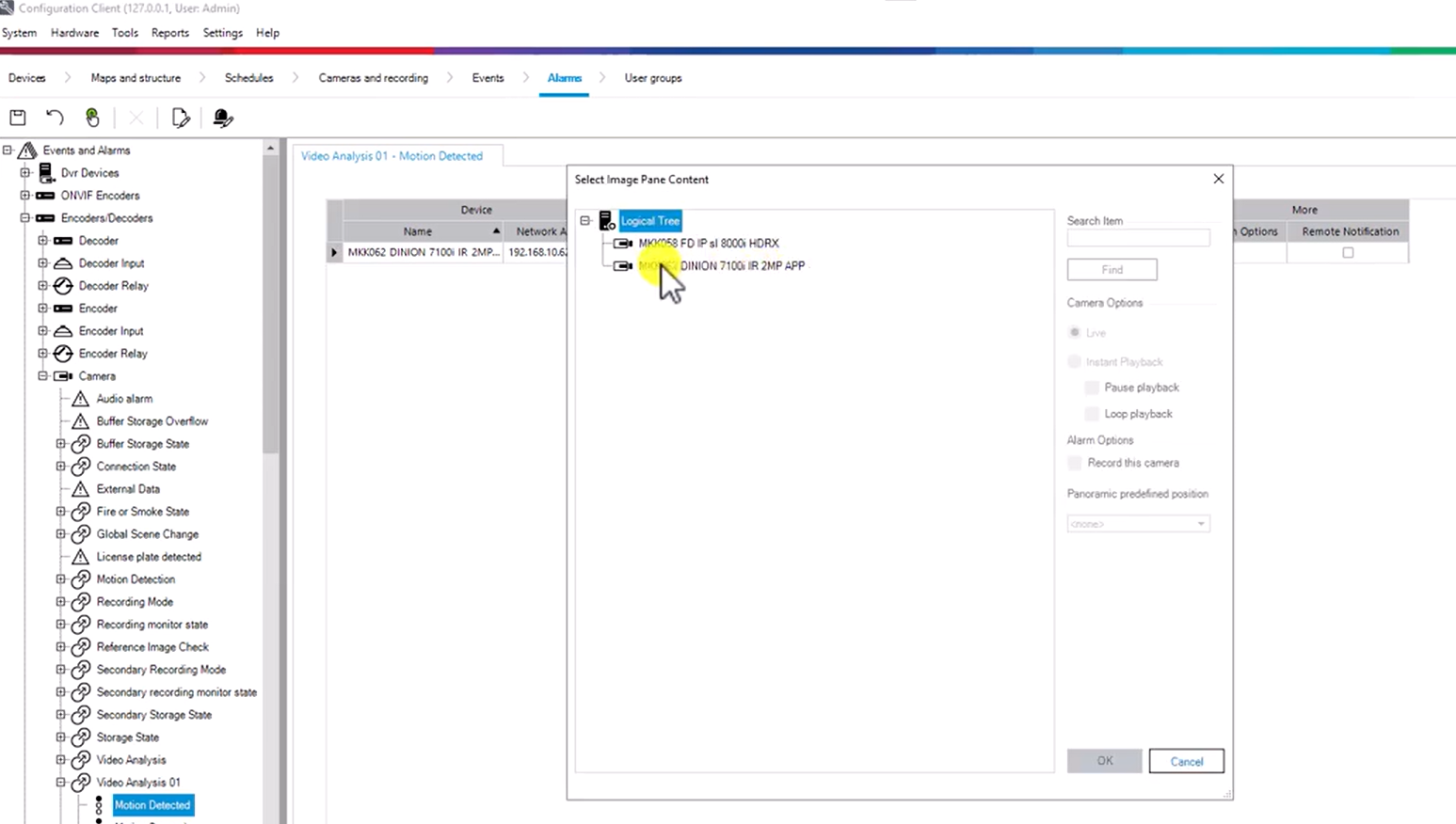Viewport: 1456px width, 824px height.
Task: Open the Hardware menu
Action: 74,32
